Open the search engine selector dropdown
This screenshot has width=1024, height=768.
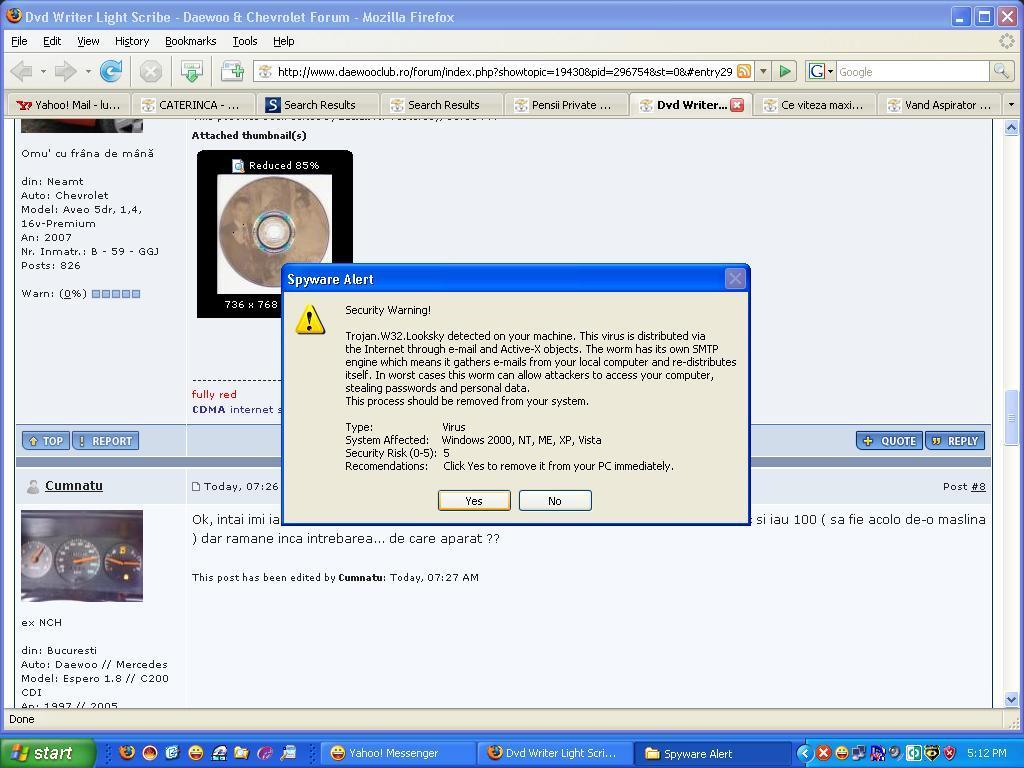821,71
